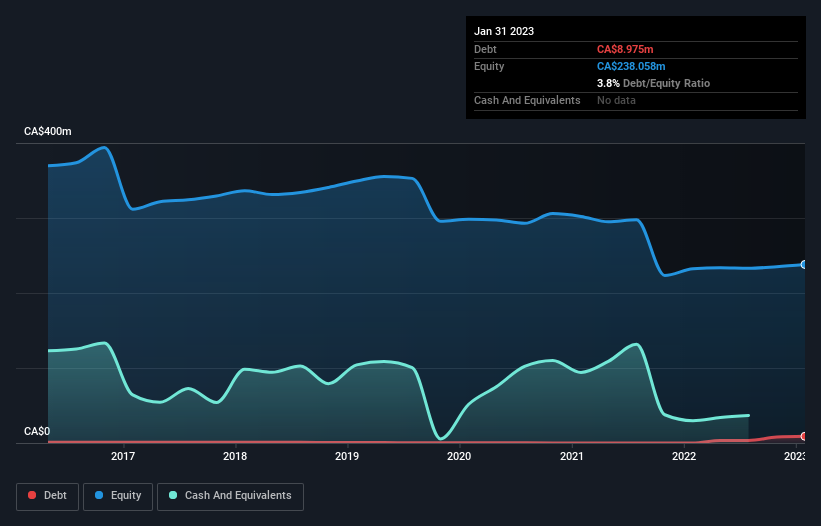This screenshot has width=821, height=526.
Task: Click the 2022 x-axis label
Action: [x=684, y=456]
